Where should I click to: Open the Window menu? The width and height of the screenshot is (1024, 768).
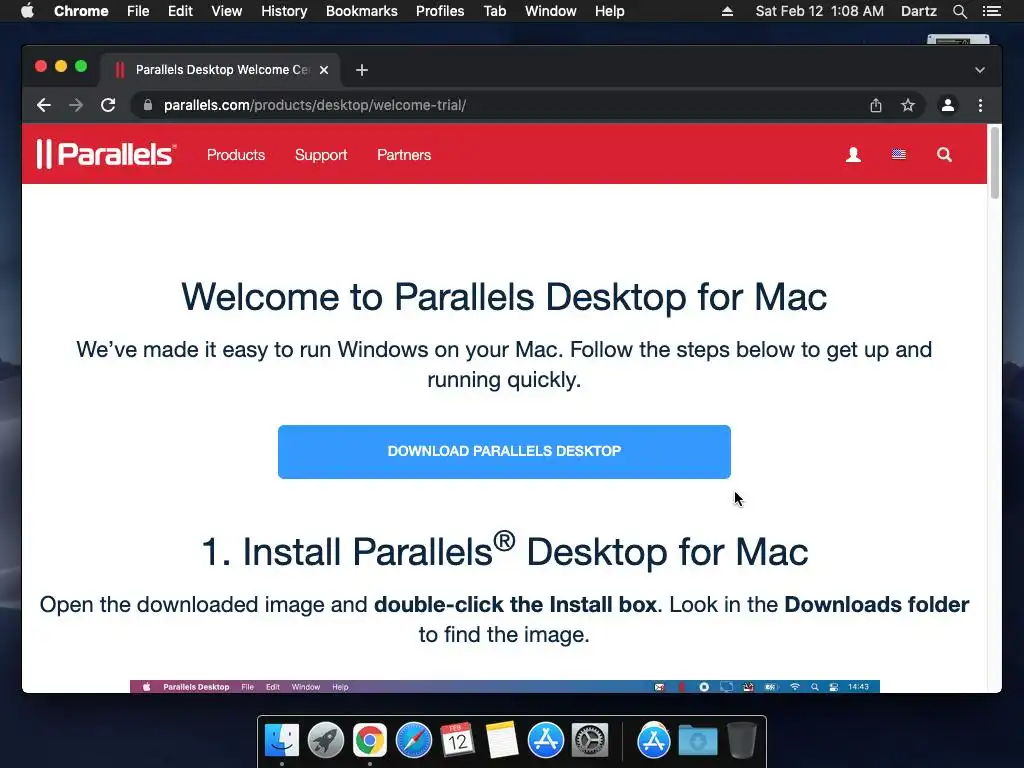tap(551, 11)
